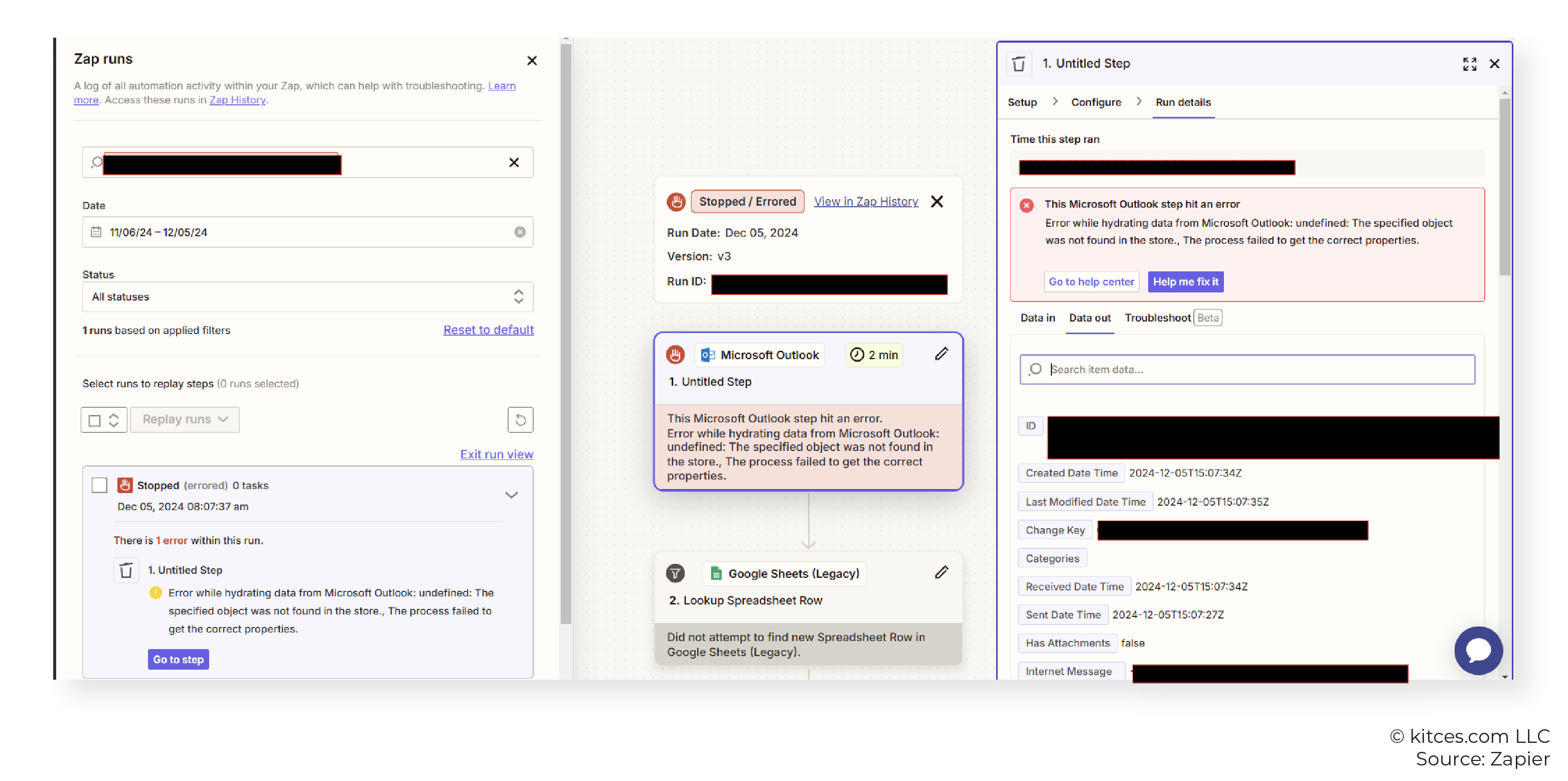Clear the Zap runs search field
This screenshot has height=781, width=1568.
click(x=514, y=163)
